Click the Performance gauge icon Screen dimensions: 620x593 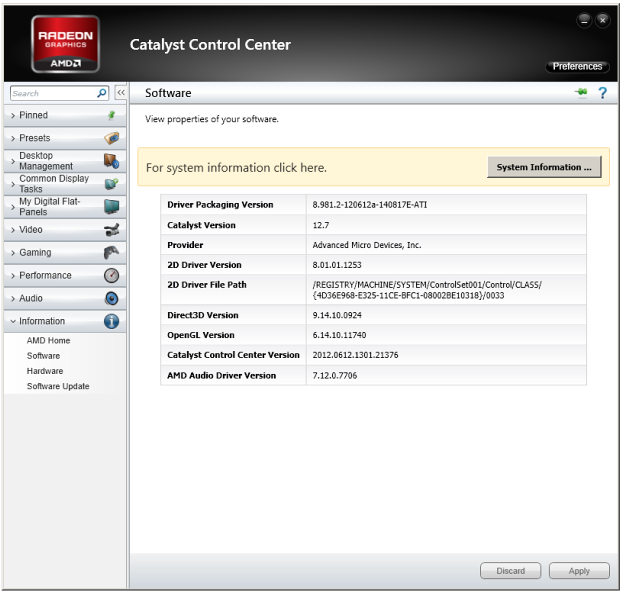(x=112, y=276)
